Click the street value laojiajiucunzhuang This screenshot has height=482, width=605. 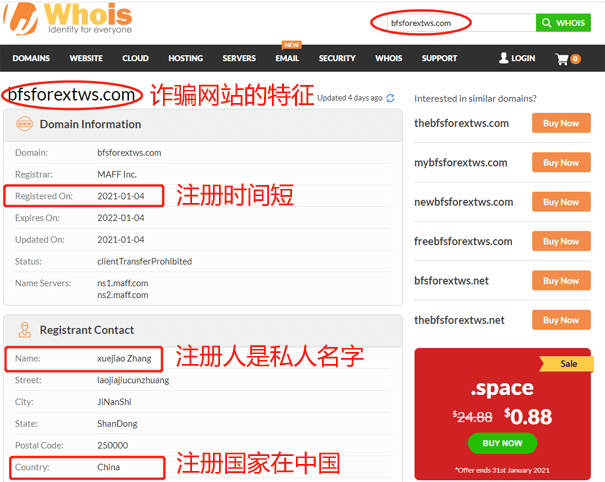coord(133,381)
